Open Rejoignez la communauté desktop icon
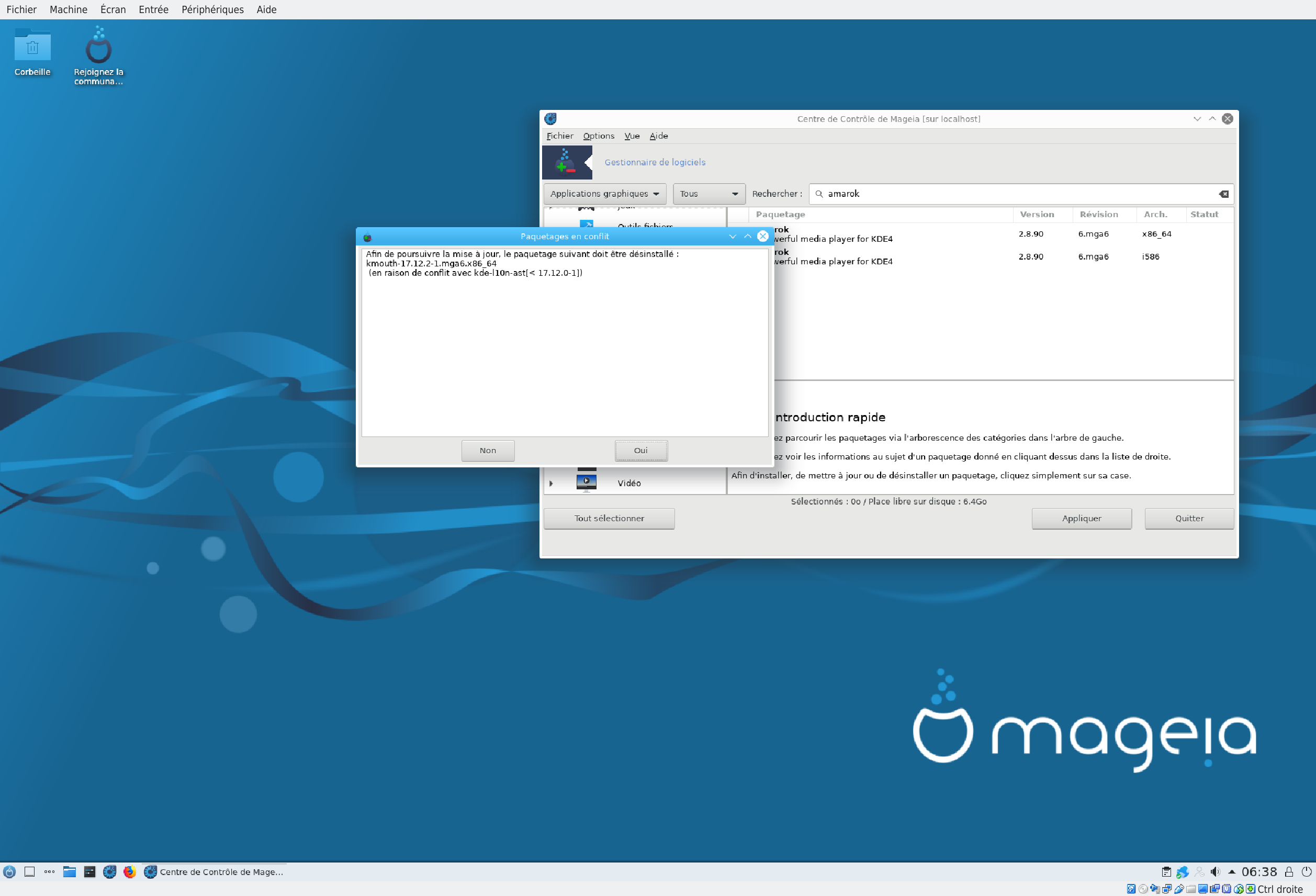1316x896 pixels. pyautogui.click(x=98, y=55)
